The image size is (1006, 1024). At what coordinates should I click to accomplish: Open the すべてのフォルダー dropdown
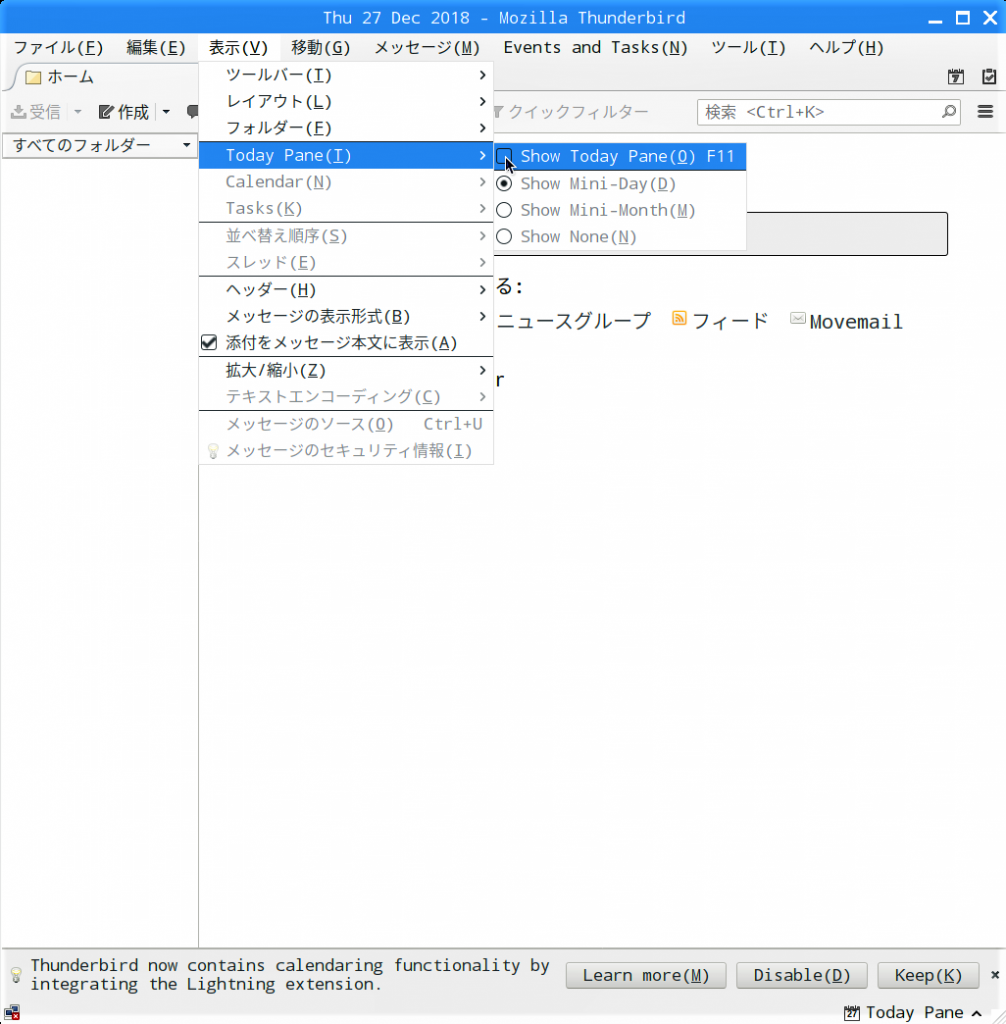(100, 145)
